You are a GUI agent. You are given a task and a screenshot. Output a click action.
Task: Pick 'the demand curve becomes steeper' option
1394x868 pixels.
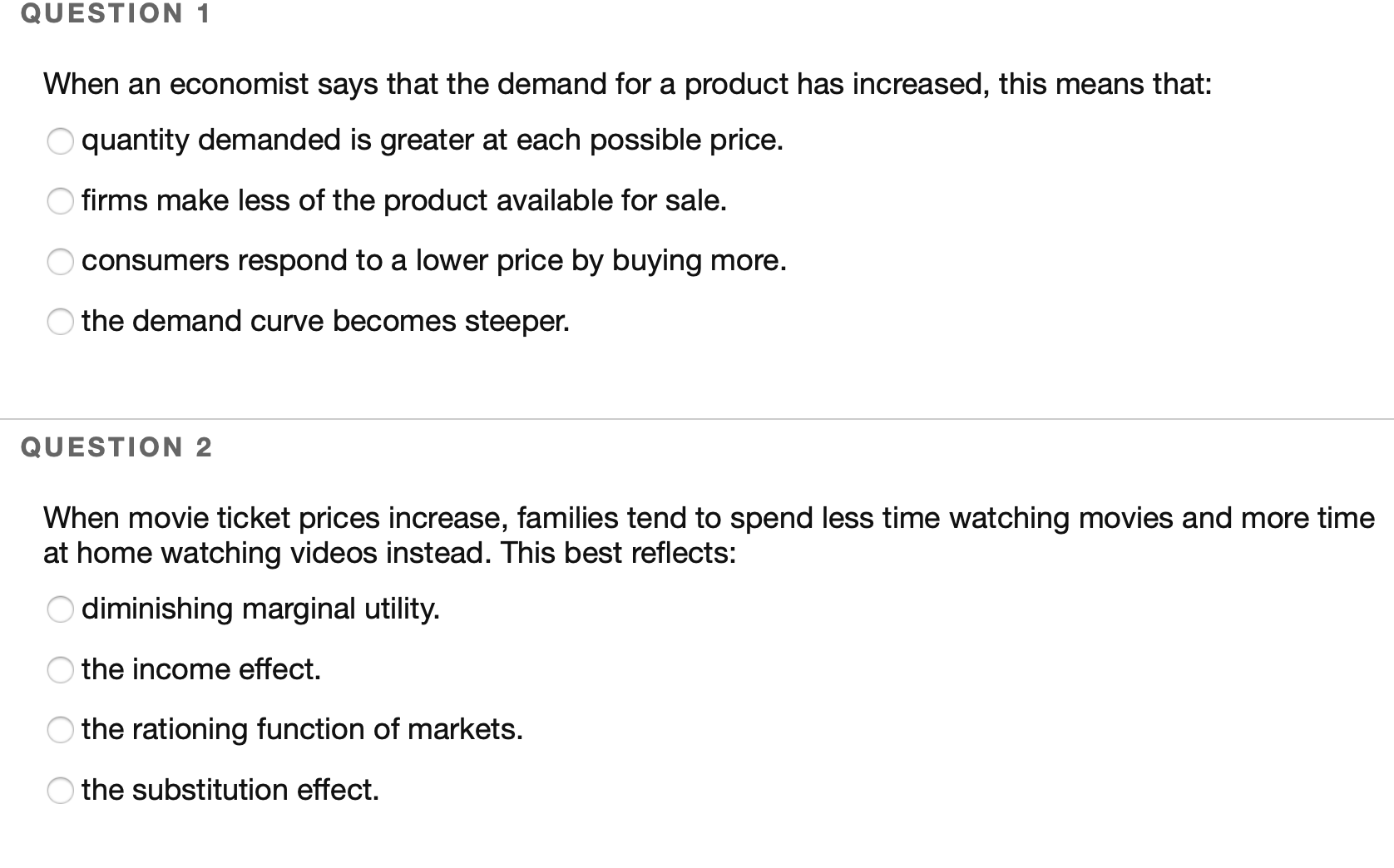tap(61, 322)
